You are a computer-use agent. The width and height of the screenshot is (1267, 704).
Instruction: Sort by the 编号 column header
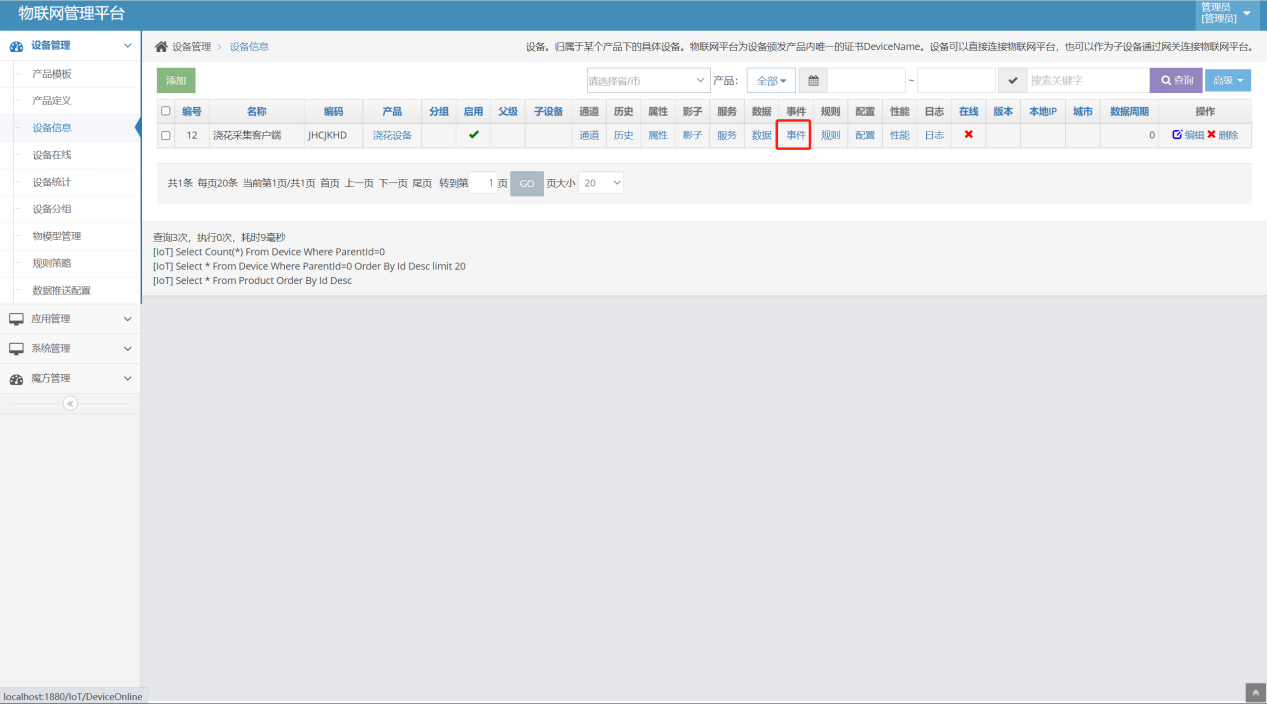click(x=191, y=111)
